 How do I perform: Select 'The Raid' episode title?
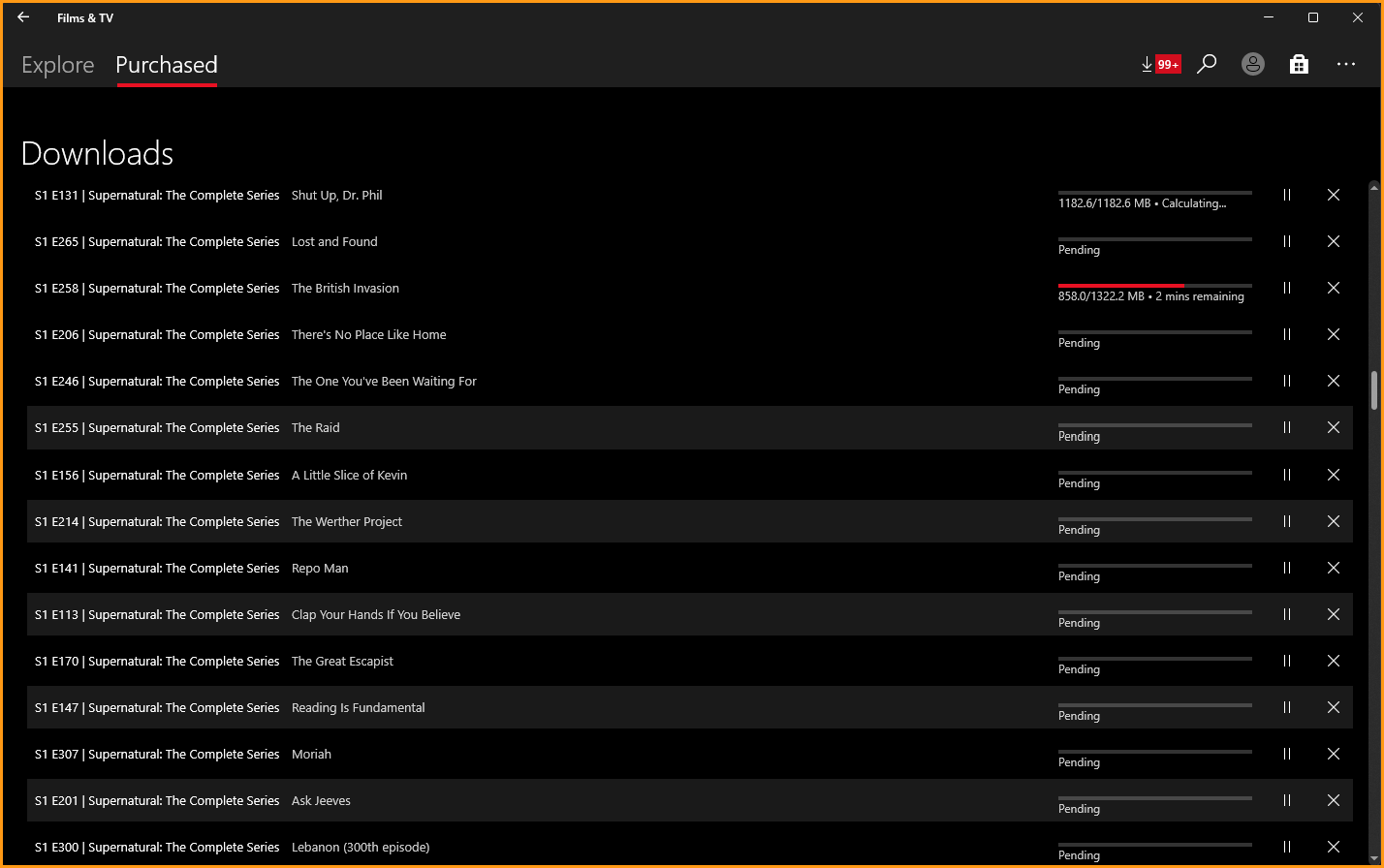[x=316, y=427]
